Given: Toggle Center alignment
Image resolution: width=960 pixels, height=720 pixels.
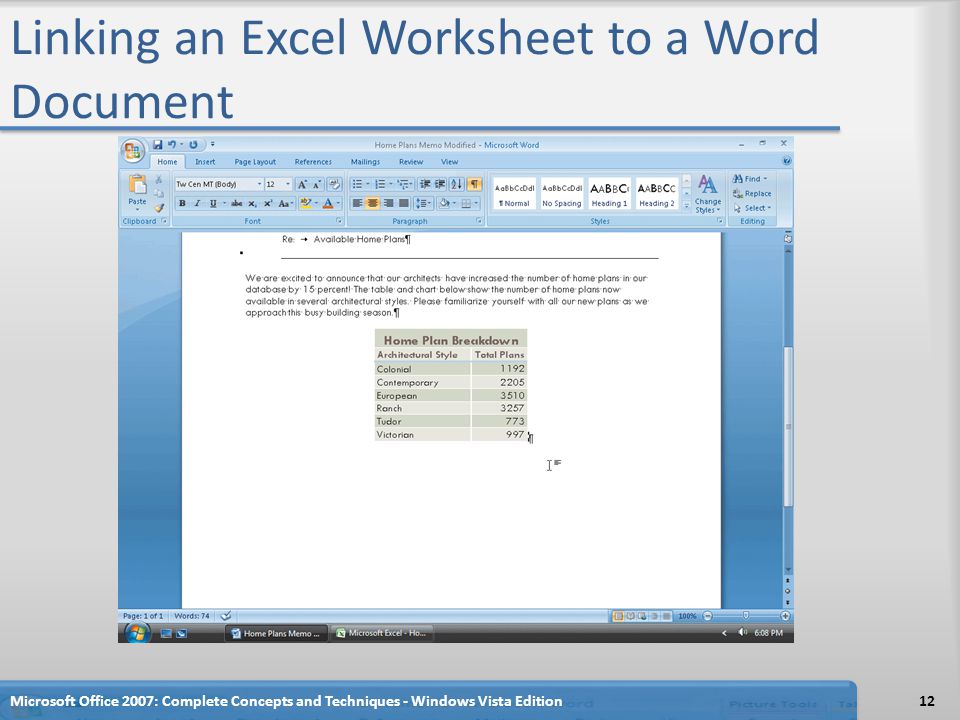Looking at the screenshot, I should [372, 203].
